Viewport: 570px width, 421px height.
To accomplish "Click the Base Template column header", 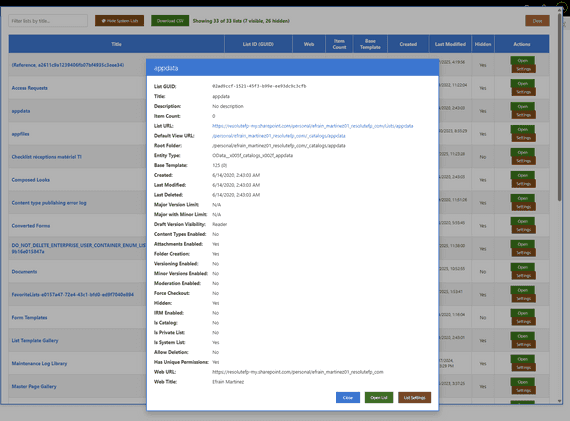I will [370, 44].
